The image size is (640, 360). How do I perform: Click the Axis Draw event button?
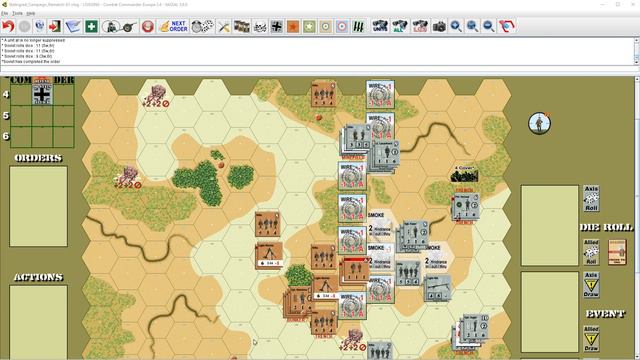pyautogui.click(x=591, y=284)
